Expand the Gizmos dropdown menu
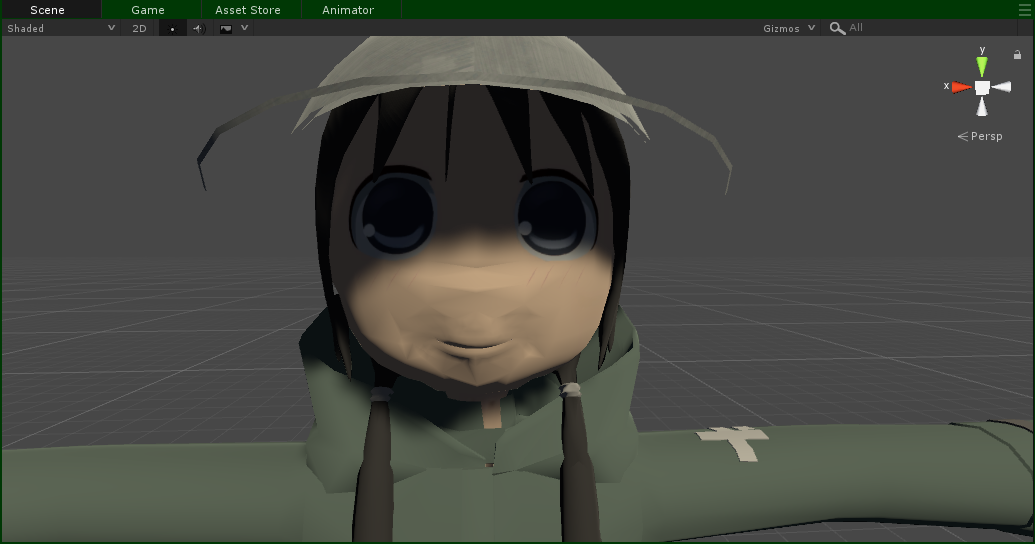The height and width of the screenshot is (544, 1035). (x=789, y=29)
